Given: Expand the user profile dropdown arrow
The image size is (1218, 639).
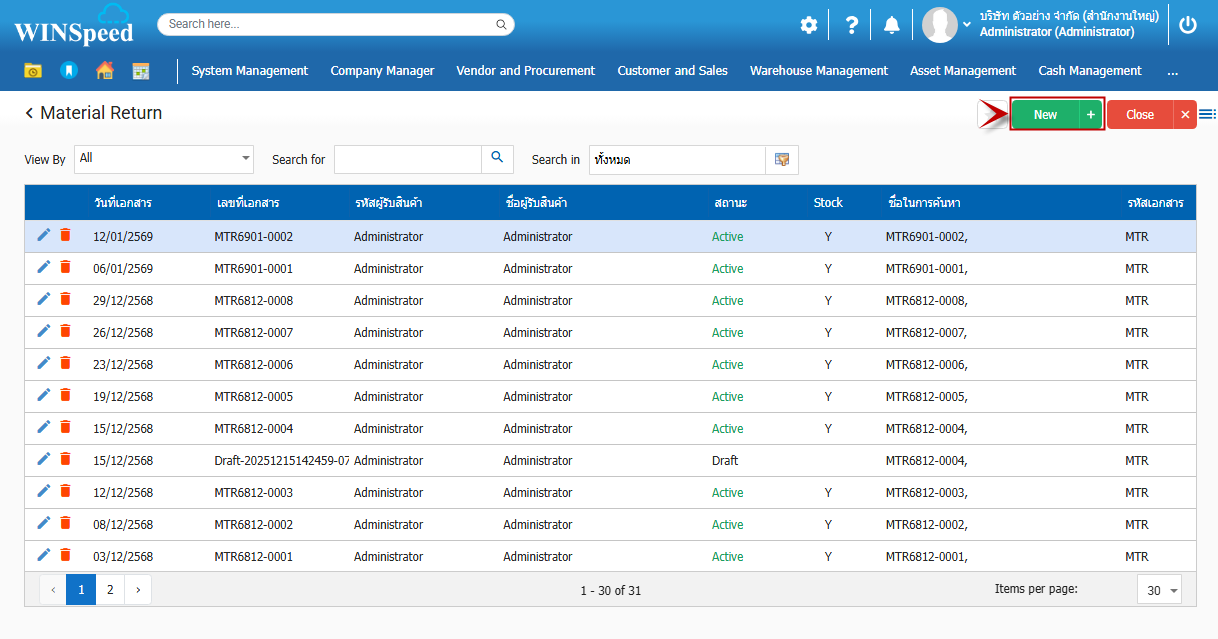Looking at the screenshot, I should point(967,25).
